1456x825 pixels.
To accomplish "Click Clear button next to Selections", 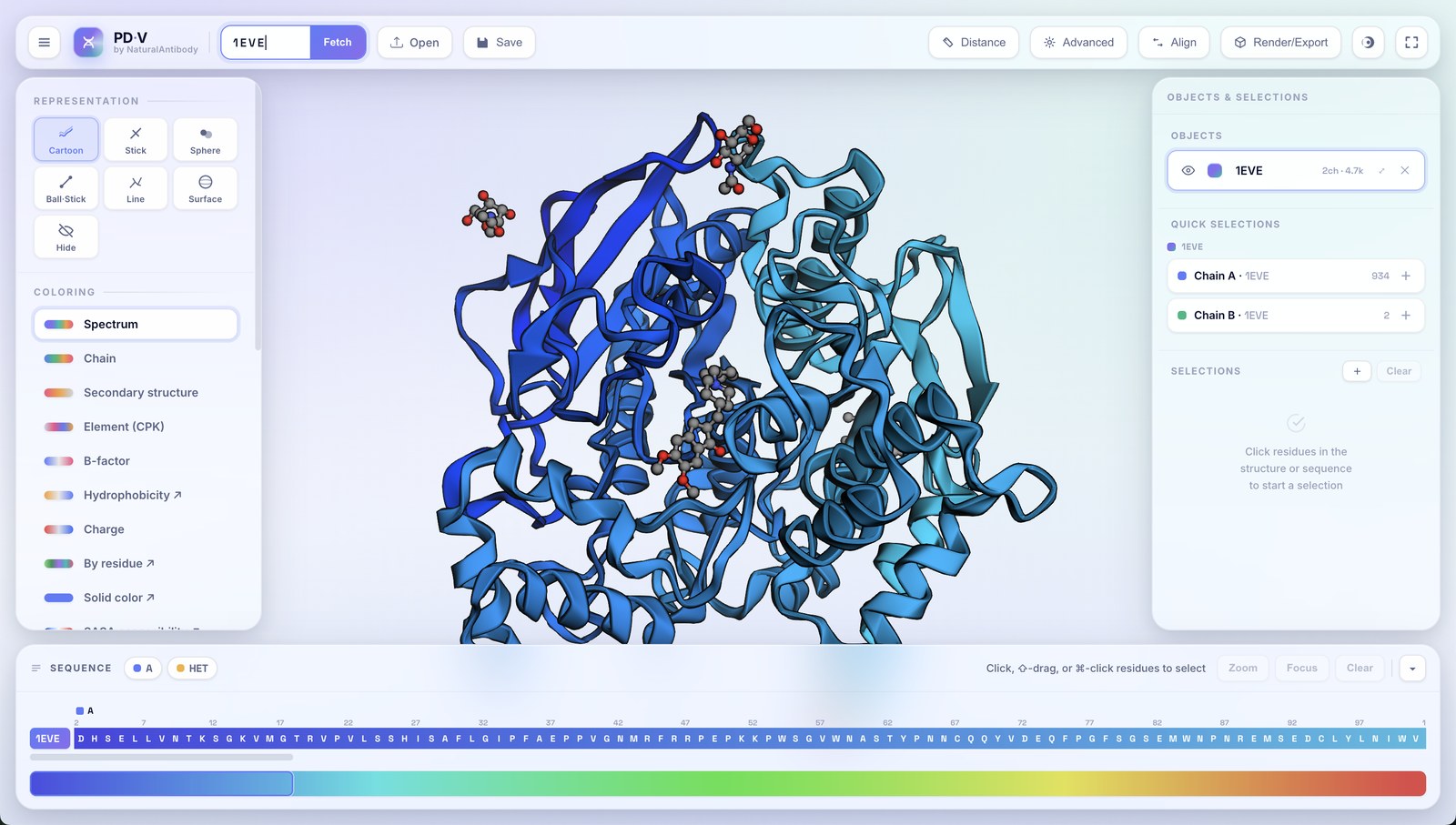I will click(x=1400, y=371).
